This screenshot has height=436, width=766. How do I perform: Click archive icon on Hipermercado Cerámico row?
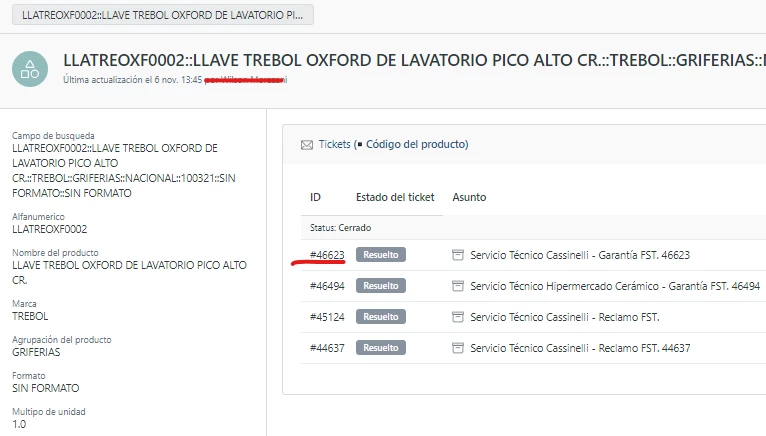coord(458,286)
